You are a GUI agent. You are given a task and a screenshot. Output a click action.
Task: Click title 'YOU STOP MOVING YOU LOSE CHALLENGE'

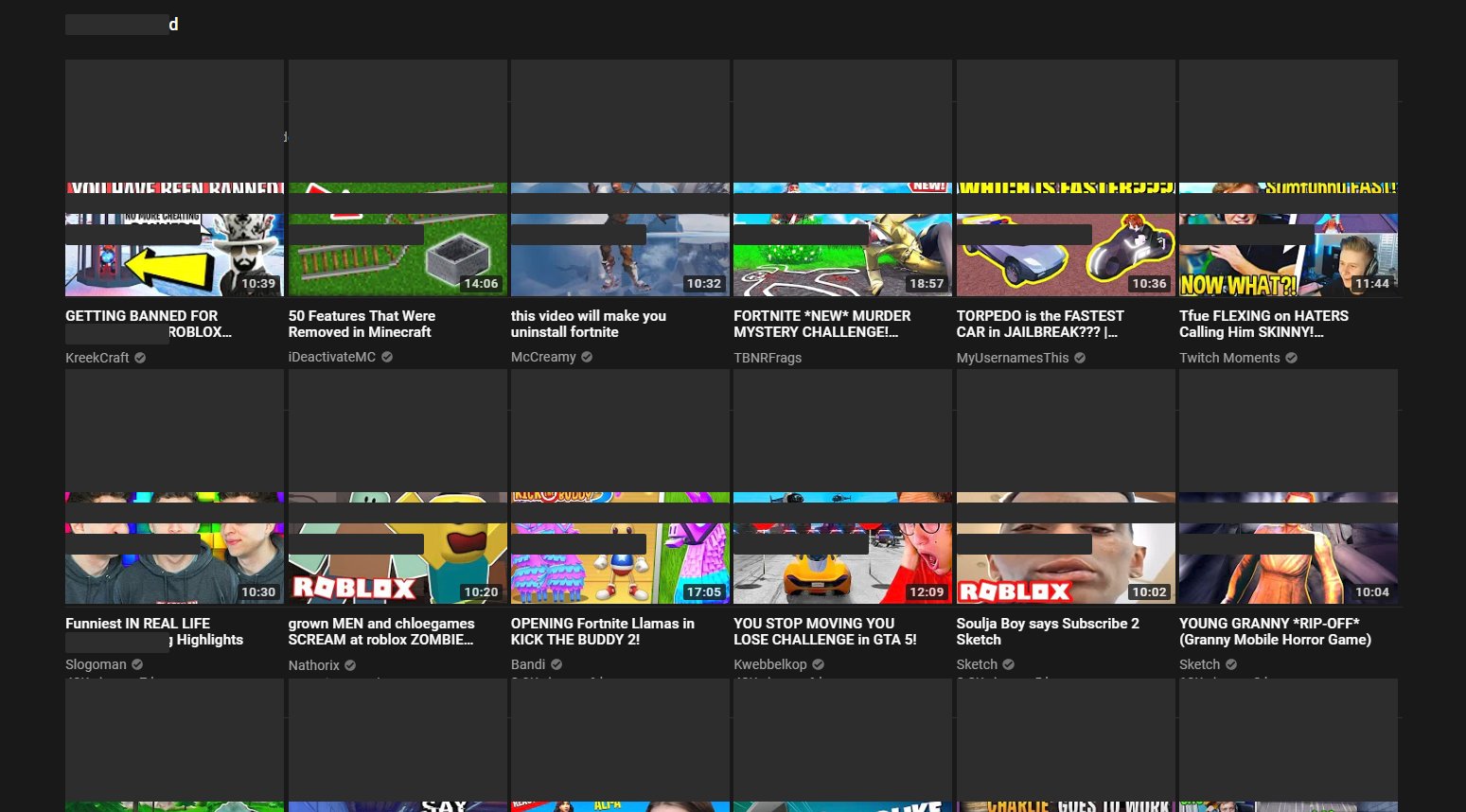click(825, 631)
